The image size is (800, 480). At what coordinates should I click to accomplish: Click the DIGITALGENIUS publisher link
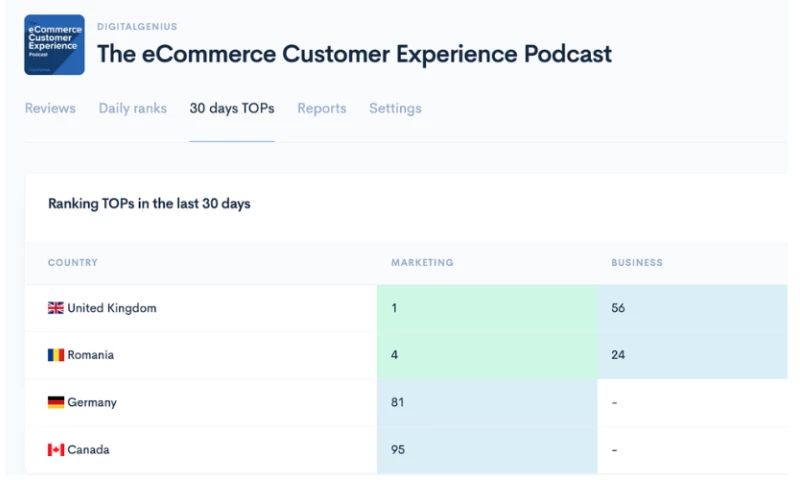[137, 27]
